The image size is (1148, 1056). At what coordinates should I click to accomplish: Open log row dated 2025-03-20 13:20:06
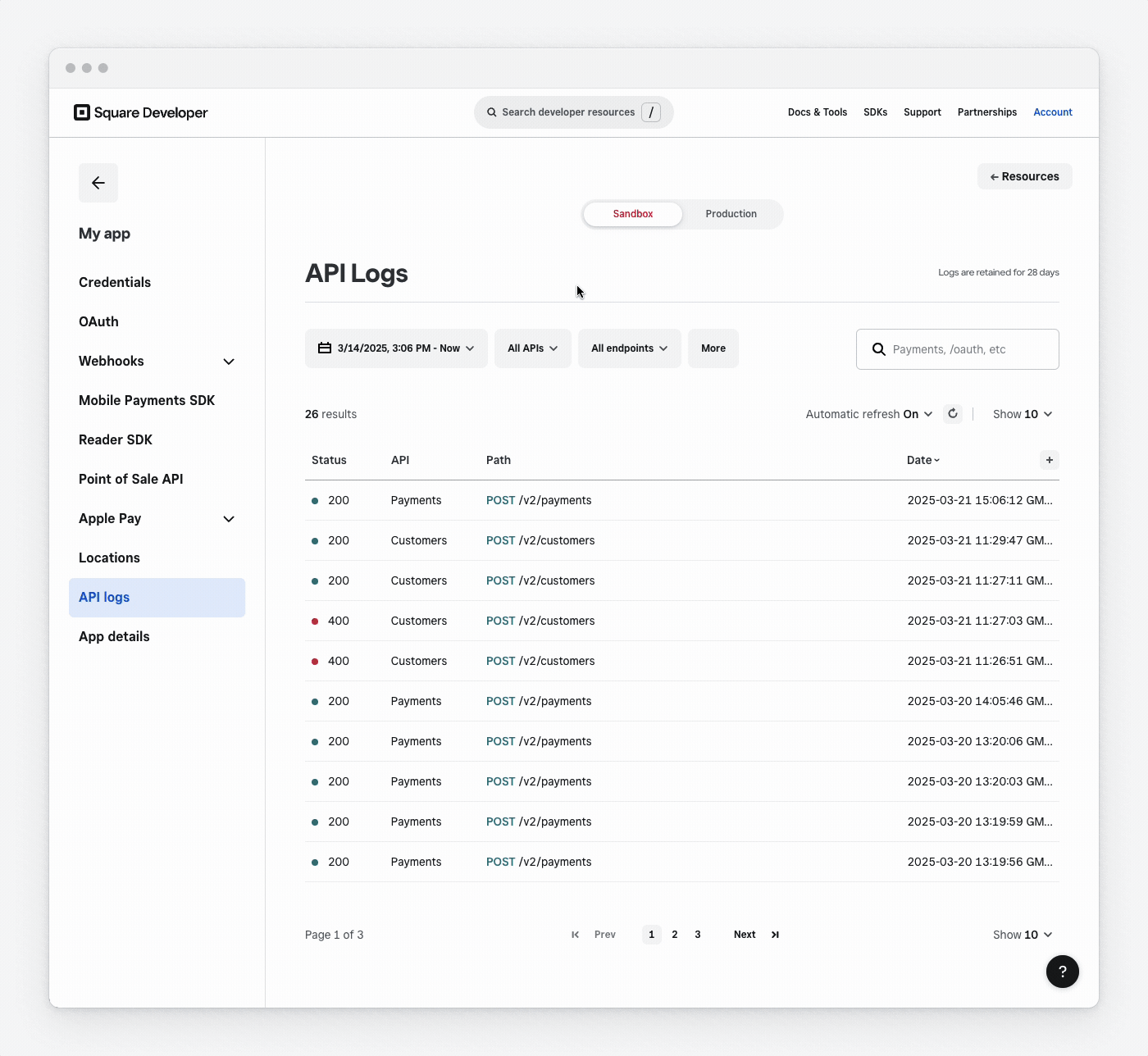pos(682,741)
